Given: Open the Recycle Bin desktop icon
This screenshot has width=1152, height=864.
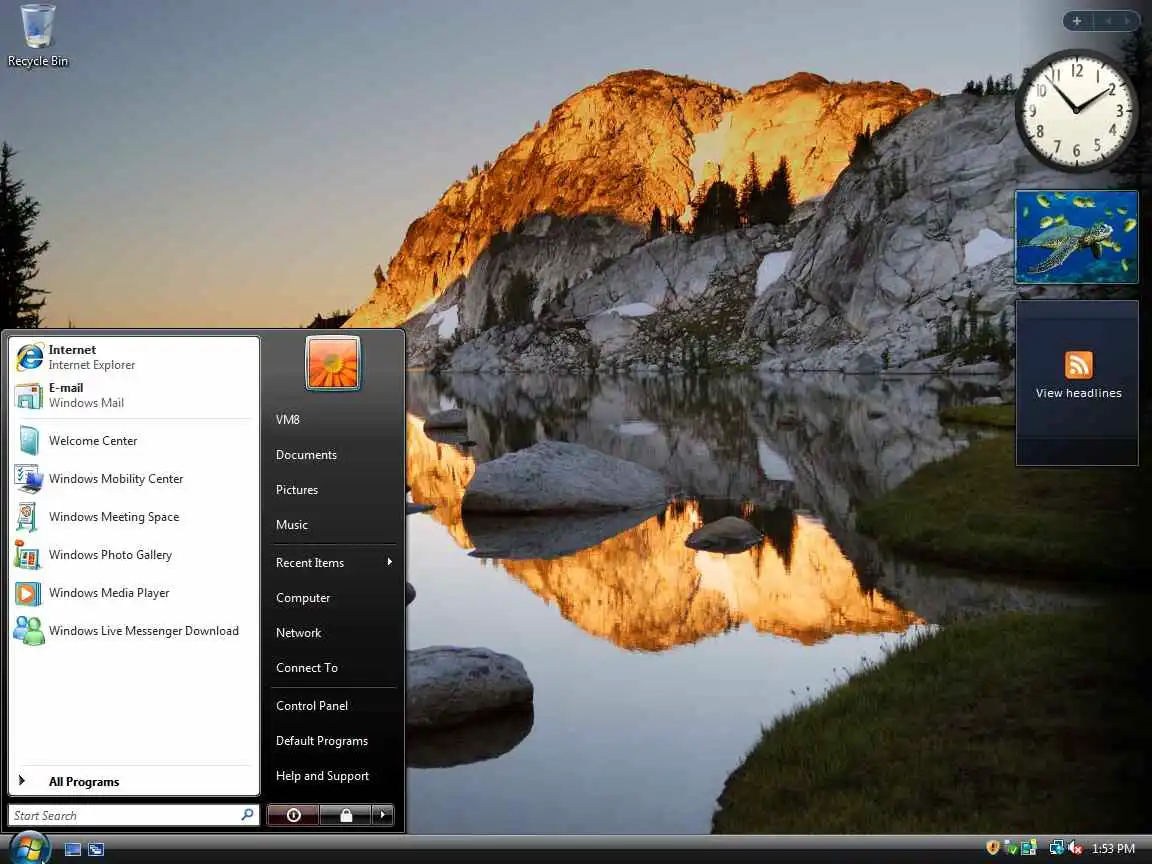Looking at the screenshot, I should click(37, 35).
